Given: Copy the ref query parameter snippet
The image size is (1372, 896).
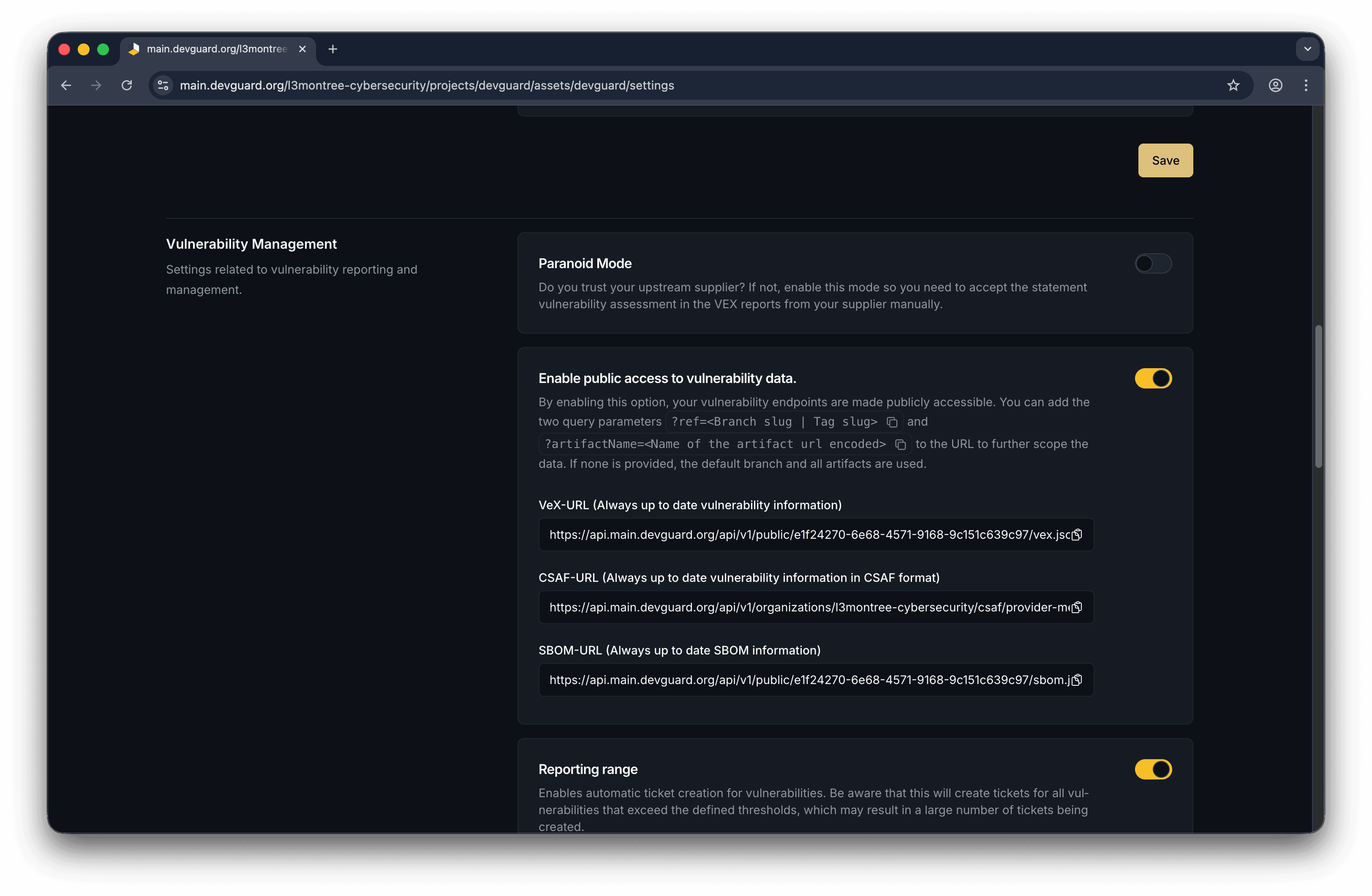Looking at the screenshot, I should tap(893, 422).
